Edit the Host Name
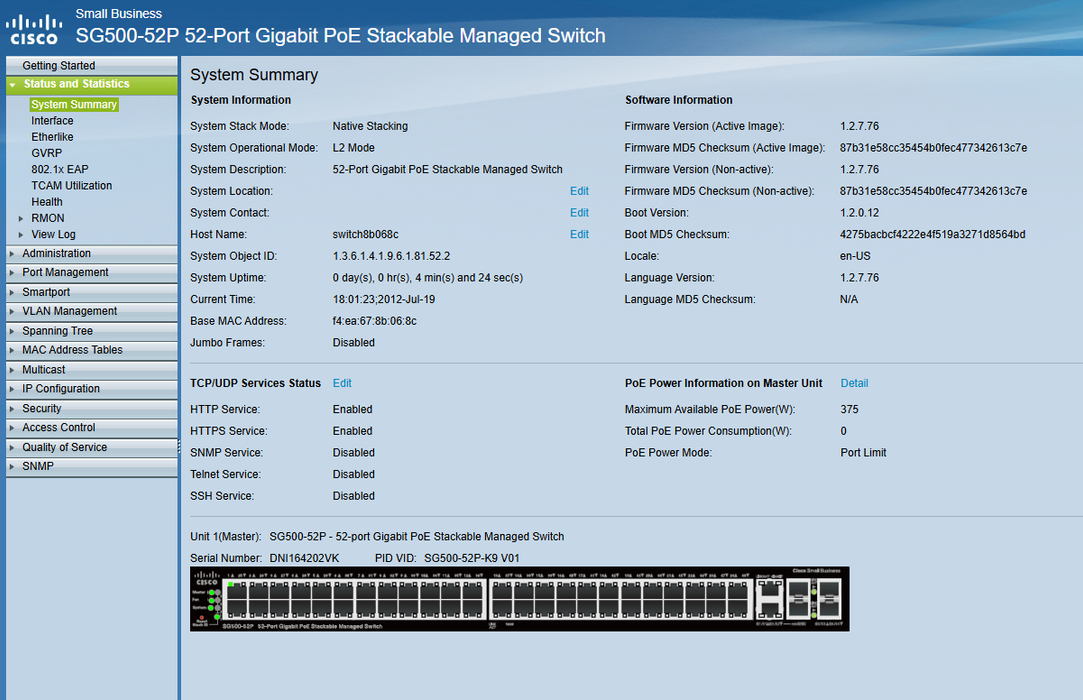This screenshot has height=700, width=1083. 579,234
